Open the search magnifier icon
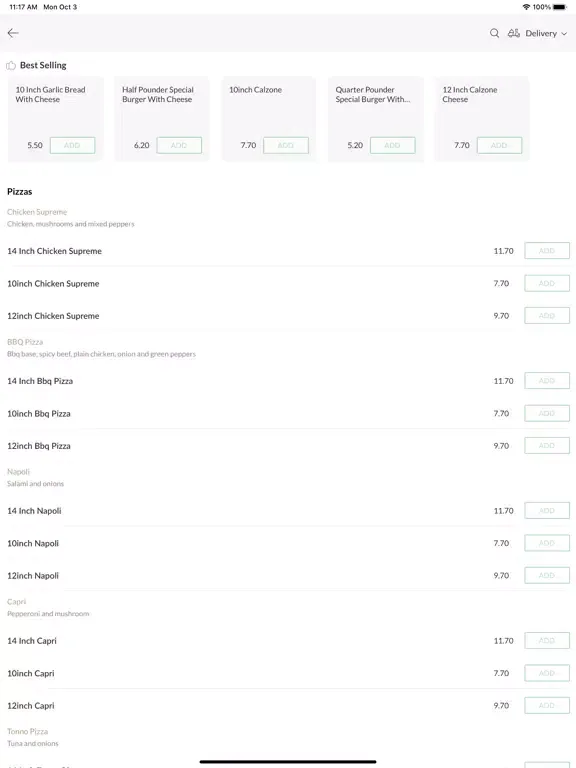Viewport: 576px width, 768px height. [x=494, y=33]
